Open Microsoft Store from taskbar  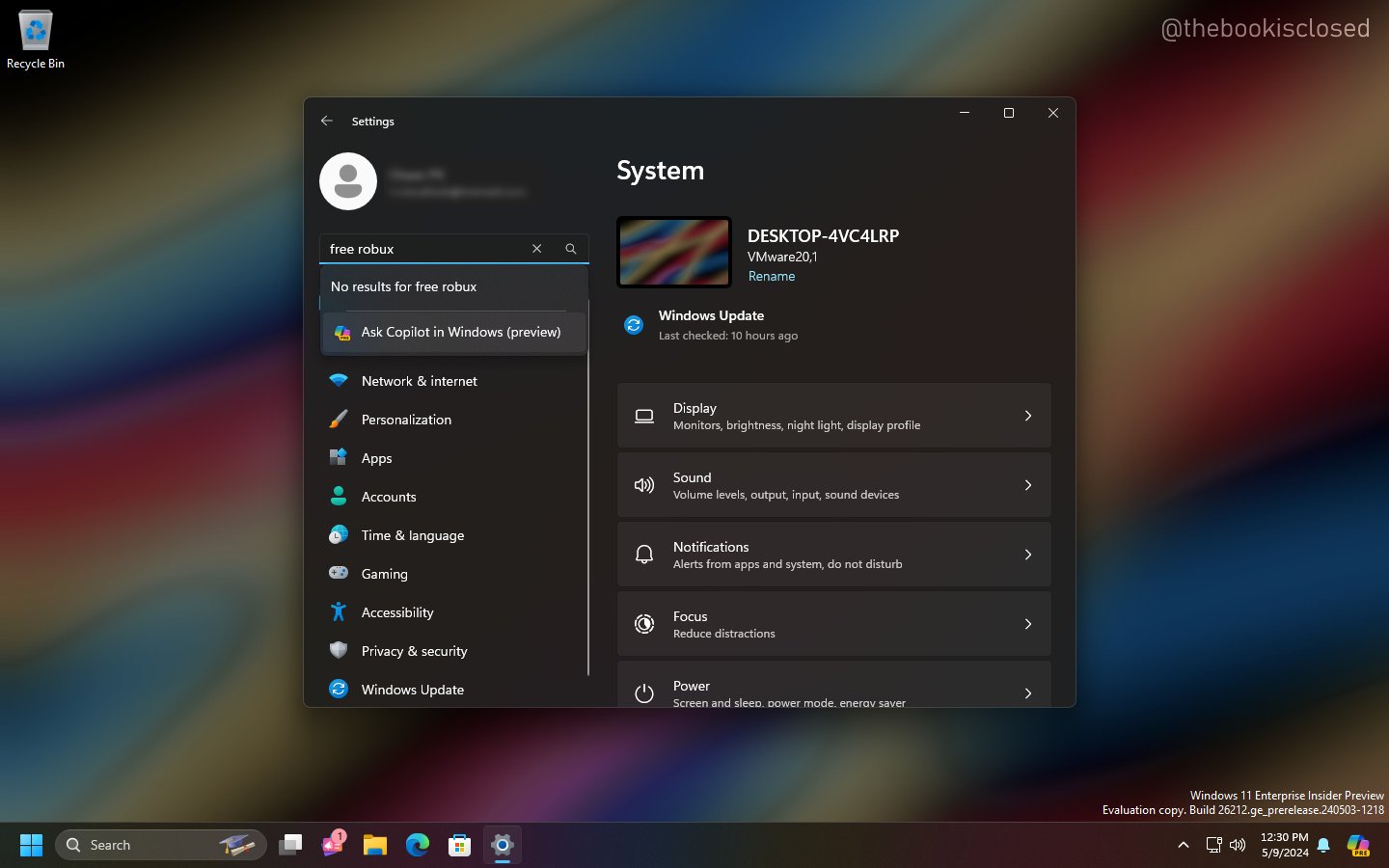coord(459,845)
